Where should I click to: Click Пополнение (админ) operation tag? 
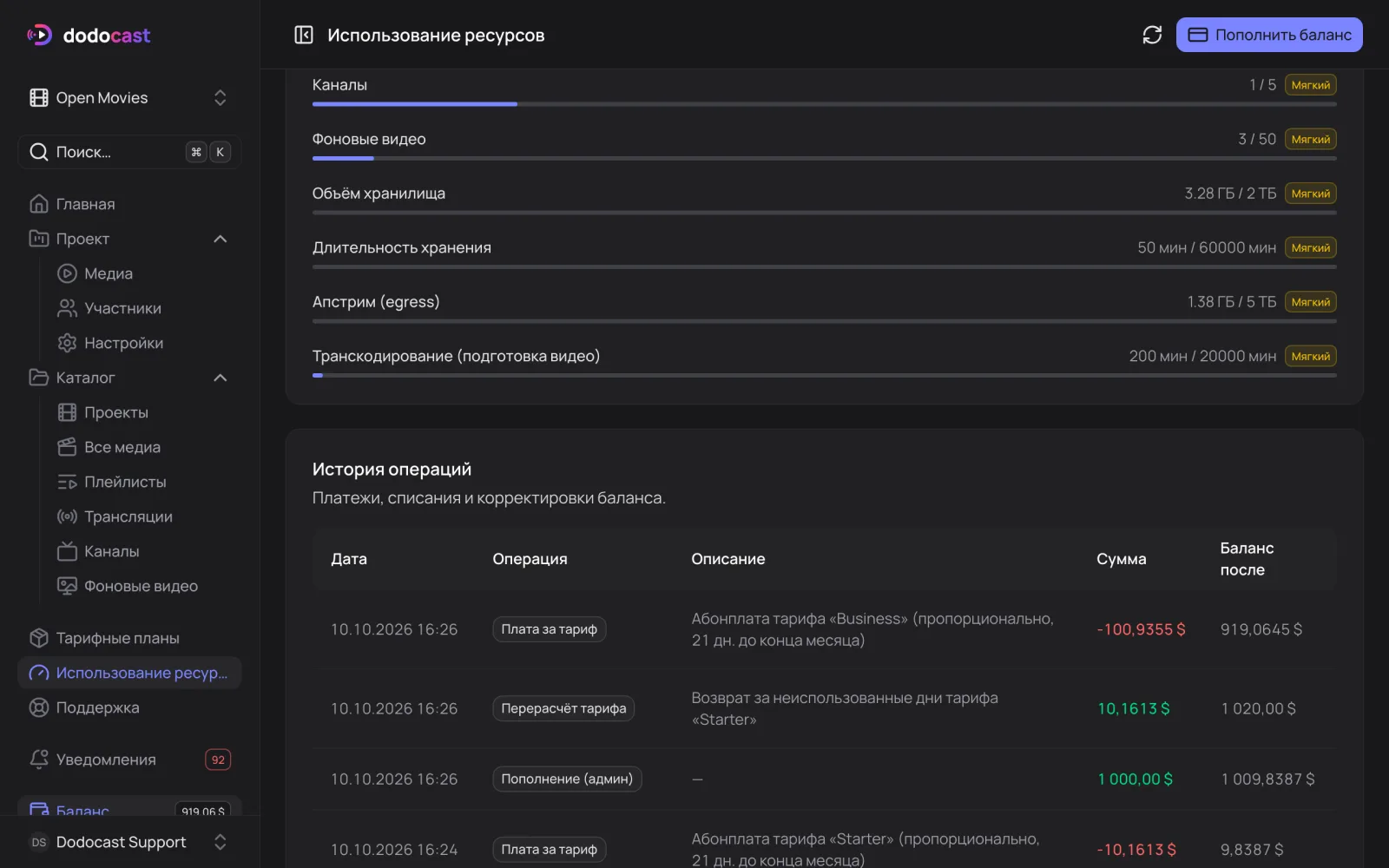567,779
